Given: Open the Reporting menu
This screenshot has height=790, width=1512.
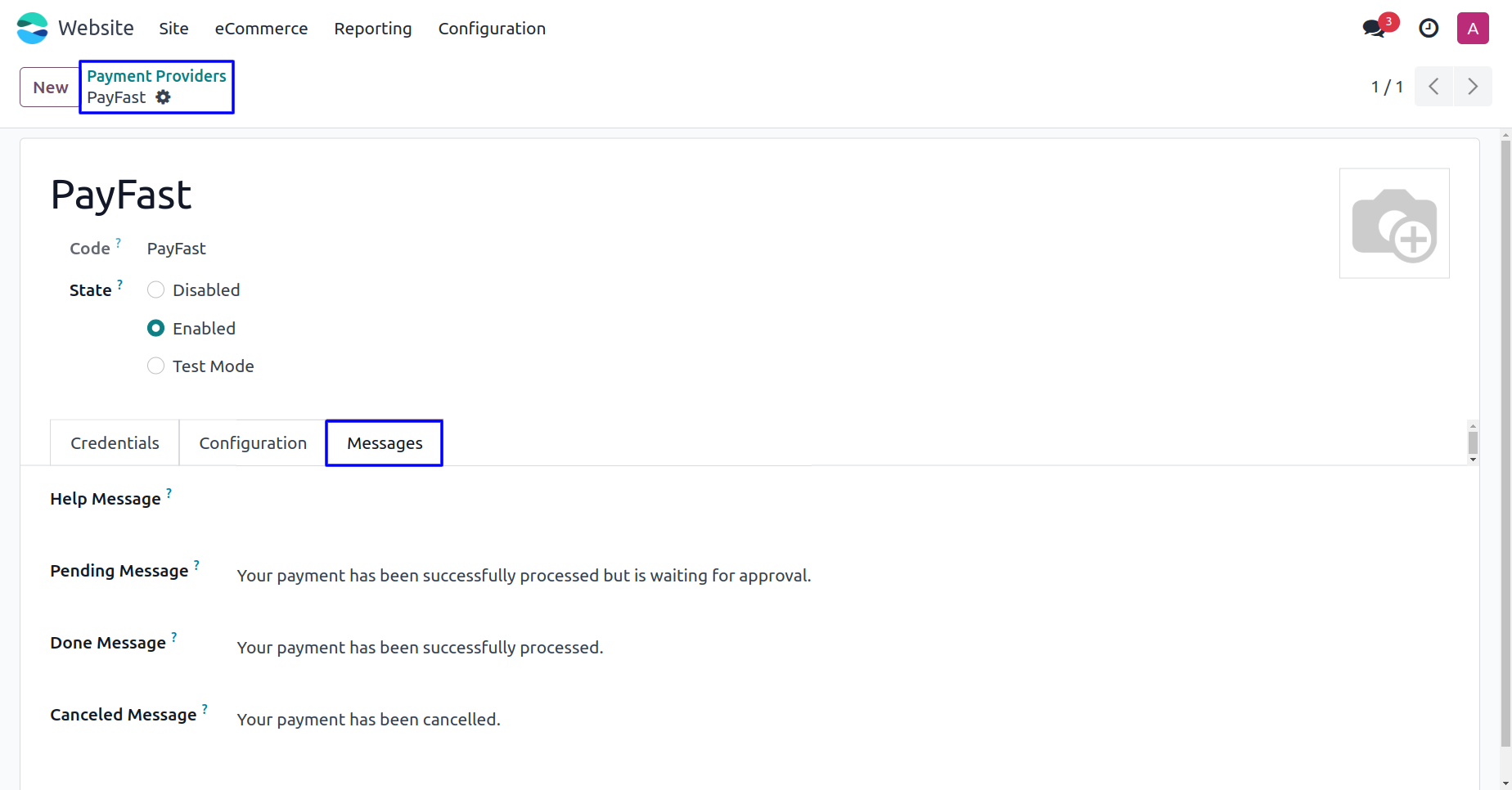Looking at the screenshot, I should coord(373,29).
